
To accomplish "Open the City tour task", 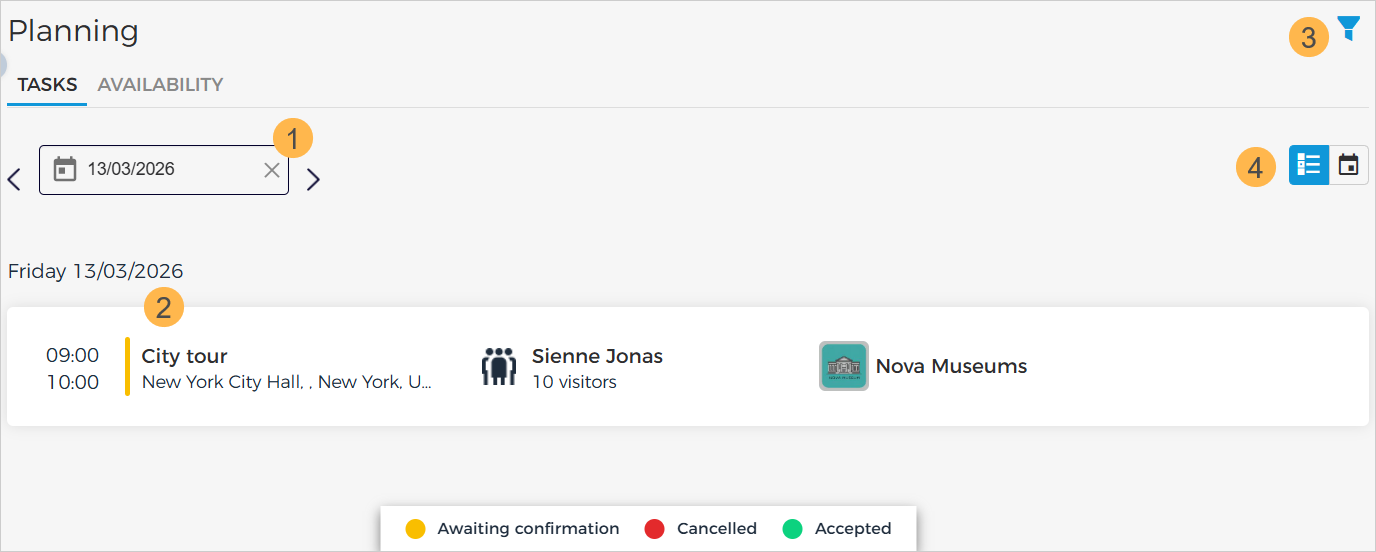I will tap(185, 356).
